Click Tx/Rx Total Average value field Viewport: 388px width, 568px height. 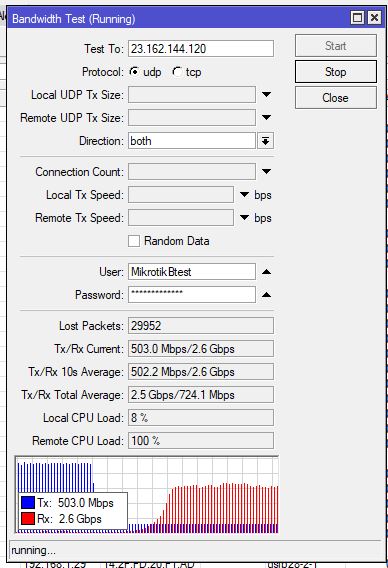[201, 395]
